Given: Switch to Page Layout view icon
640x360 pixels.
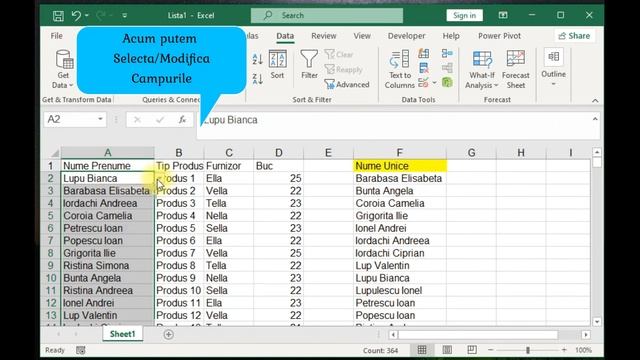Looking at the screenshot, I should click(447, 350).
